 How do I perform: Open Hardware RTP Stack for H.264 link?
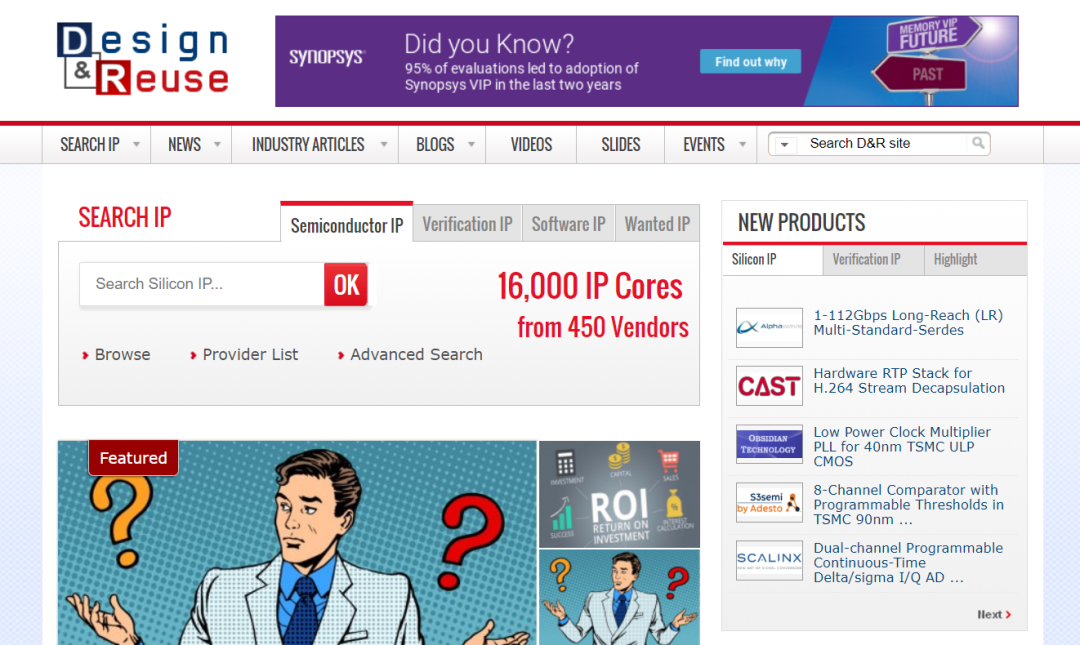point(909,380)
